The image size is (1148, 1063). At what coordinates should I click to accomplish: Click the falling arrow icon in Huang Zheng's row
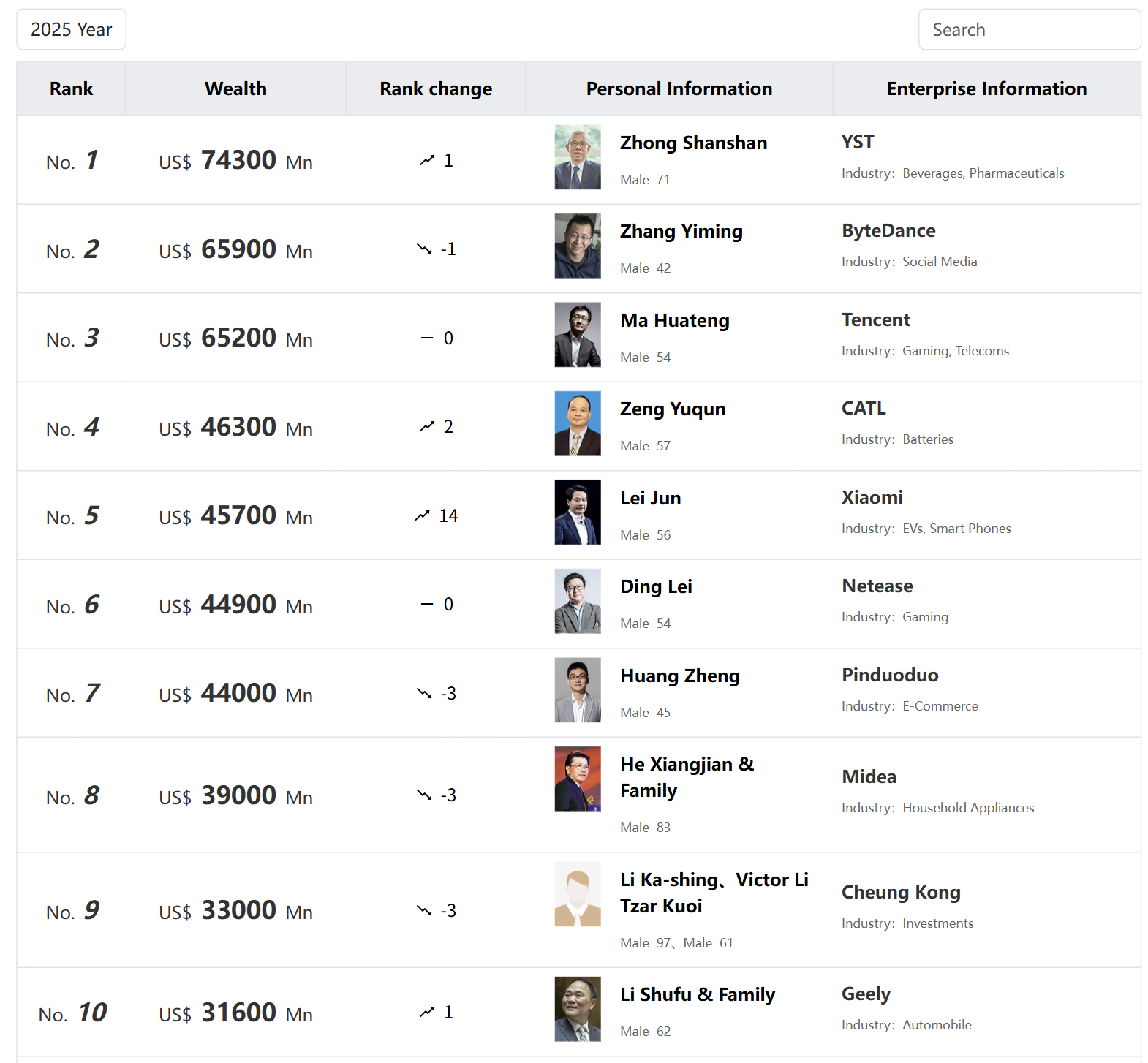point(424,693)
